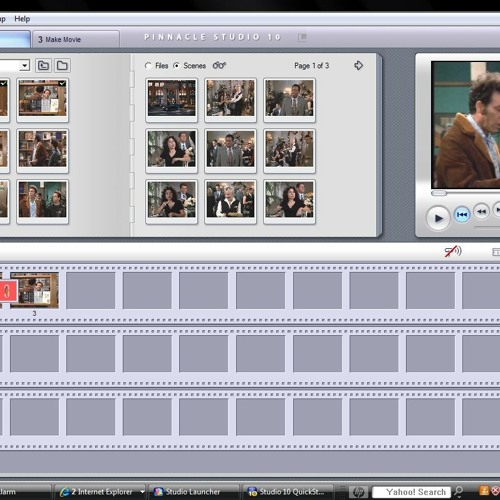
Task: Click the Page 1 of 3 label
Action: tap(311, 66)
